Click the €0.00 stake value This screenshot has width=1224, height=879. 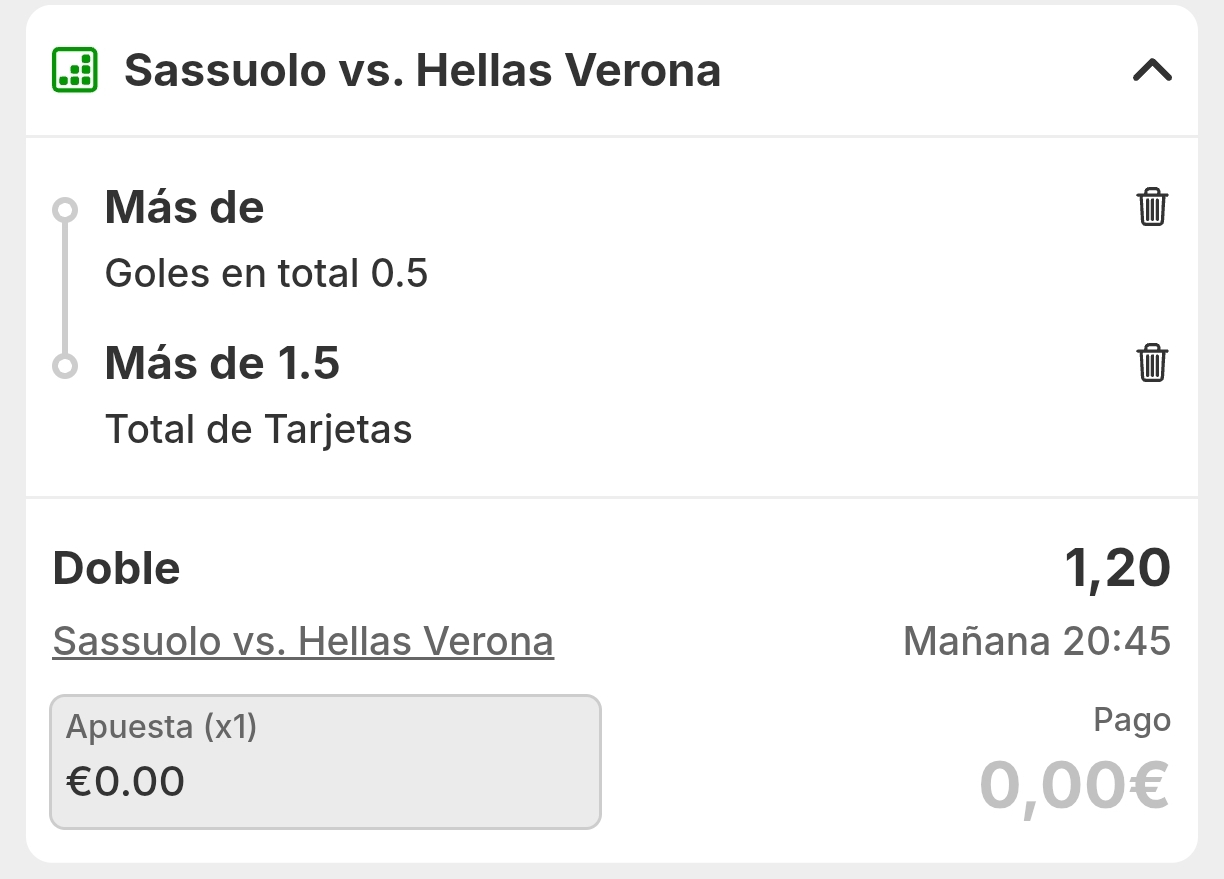[x=125, y=781]
